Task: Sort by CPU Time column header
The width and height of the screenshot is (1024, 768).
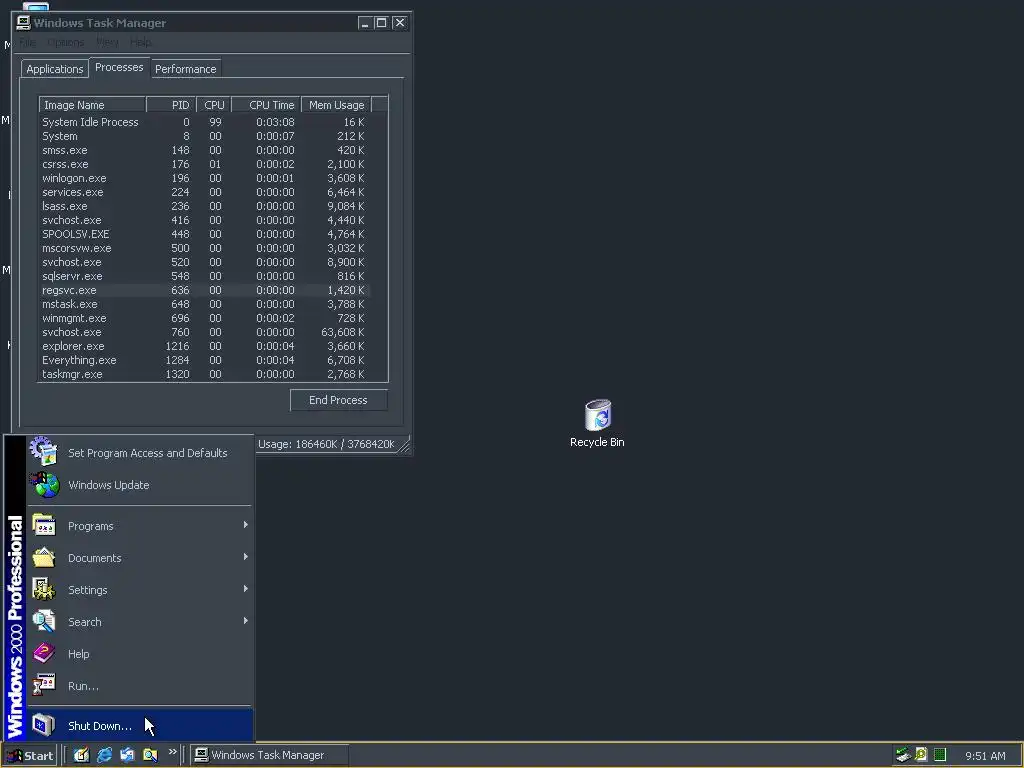Action: pos(266,105)
